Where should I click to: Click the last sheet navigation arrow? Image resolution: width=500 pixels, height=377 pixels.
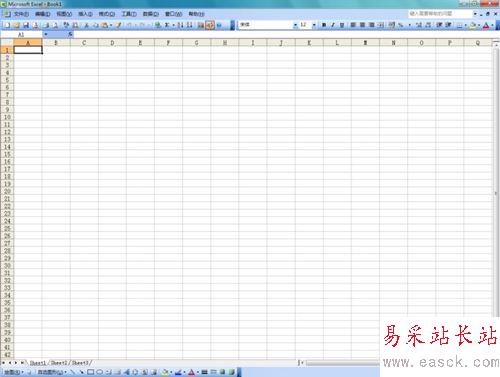pos(22,363)
